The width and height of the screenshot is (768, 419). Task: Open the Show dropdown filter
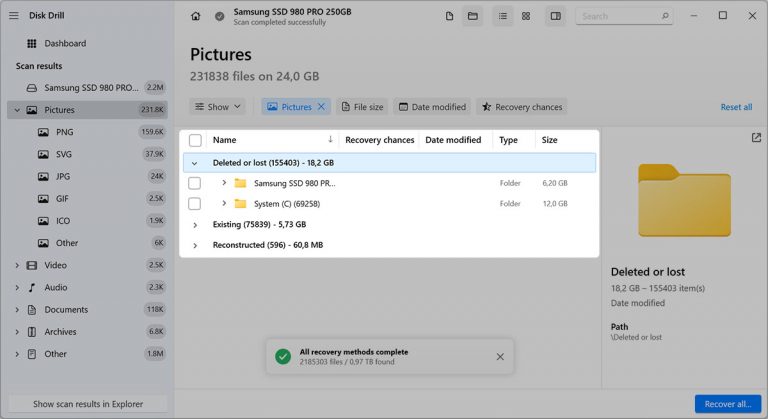[x=217, y=106]
